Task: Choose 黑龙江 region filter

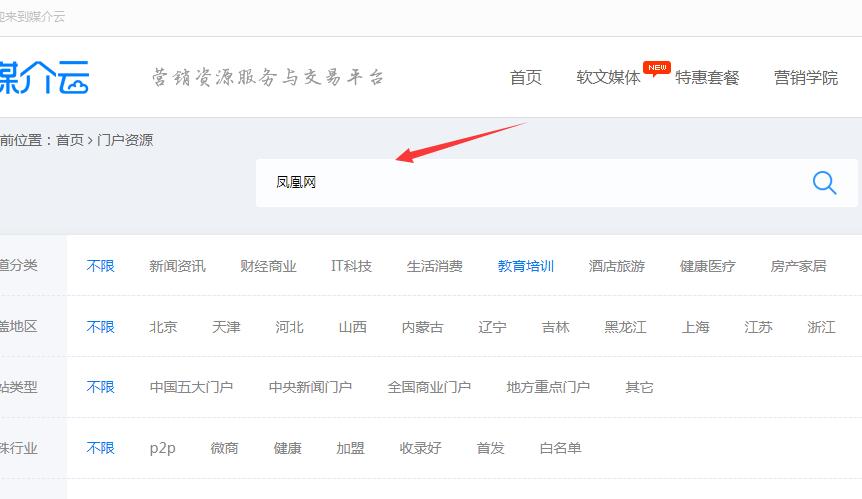Action: pyautogui.click(x=625, y=327)
